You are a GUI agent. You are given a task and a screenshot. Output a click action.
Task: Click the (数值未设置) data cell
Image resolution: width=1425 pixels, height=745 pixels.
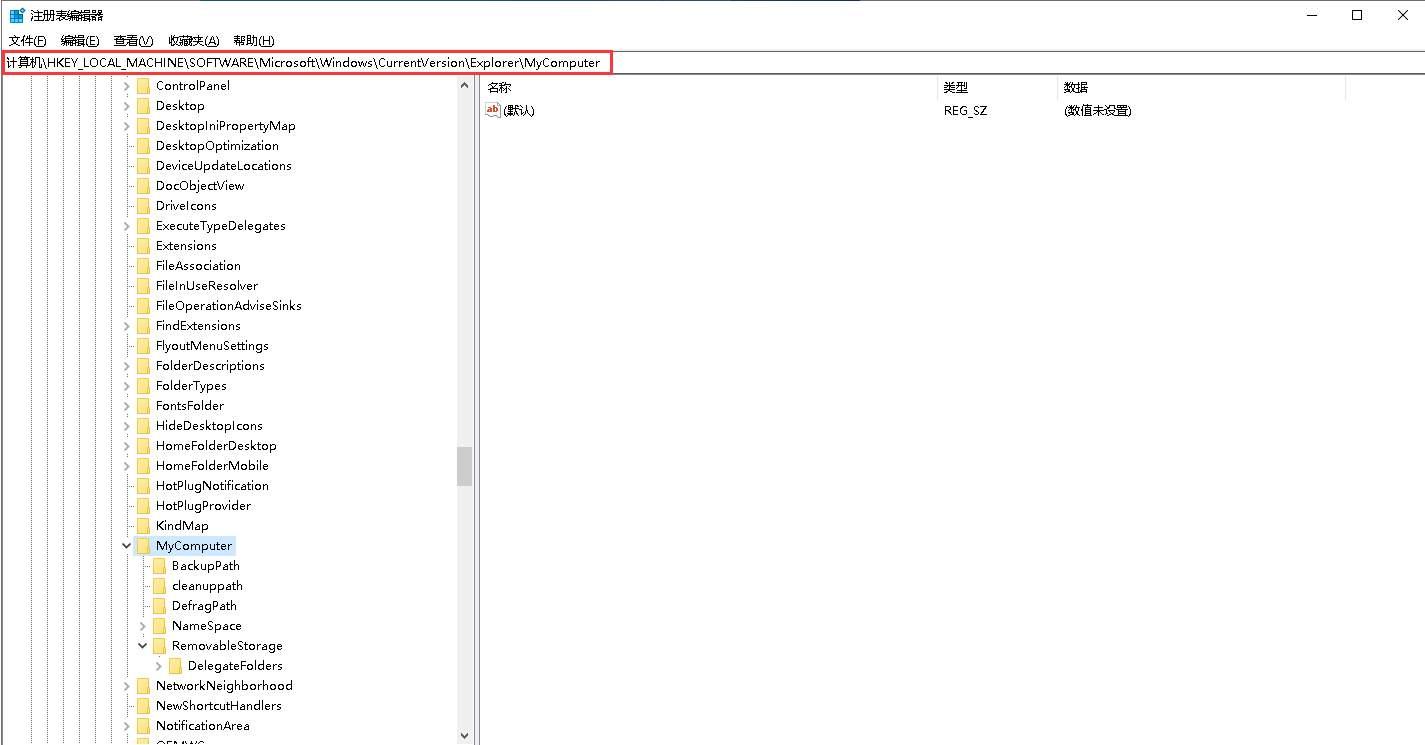click(x=1097, y=111)
